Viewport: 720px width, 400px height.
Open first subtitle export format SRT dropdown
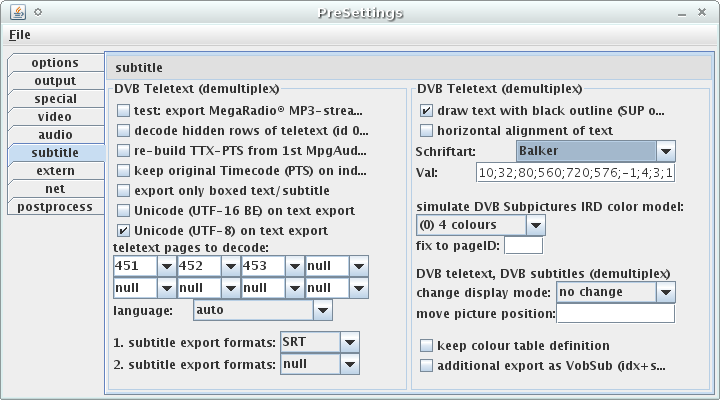(x=349, y=343)
